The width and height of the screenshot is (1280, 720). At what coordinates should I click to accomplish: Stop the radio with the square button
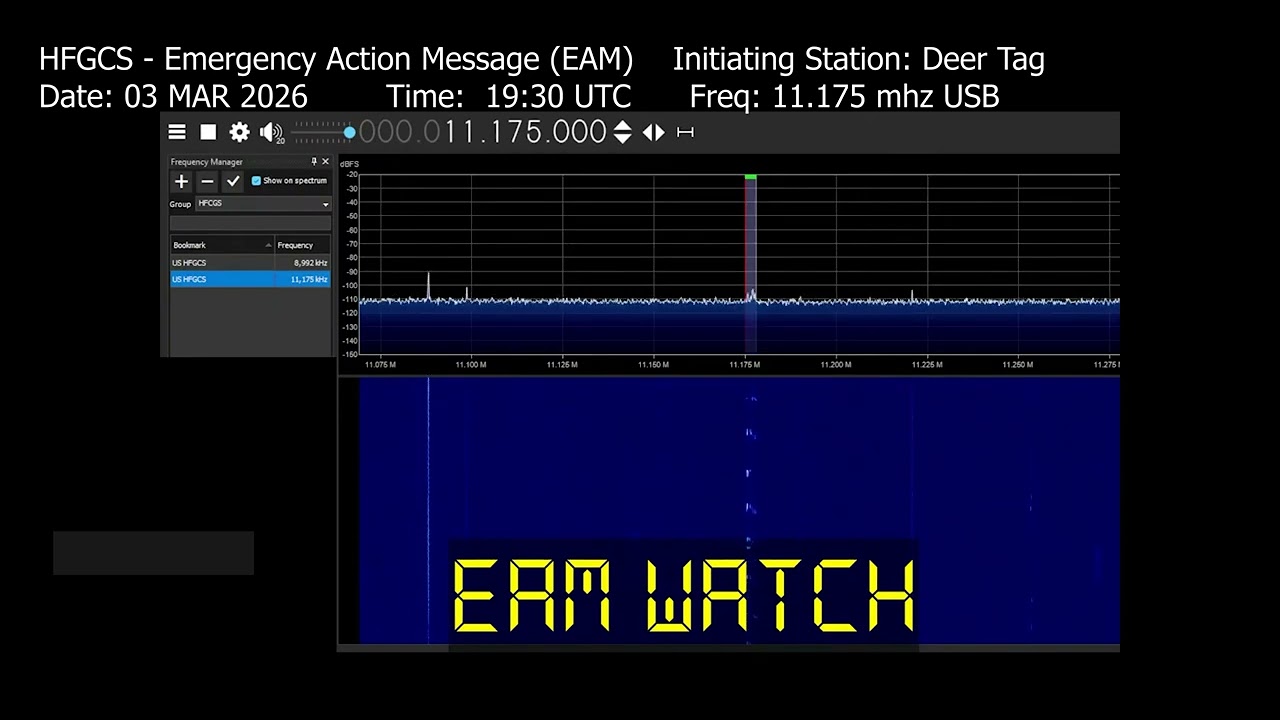tap(208, 132)
